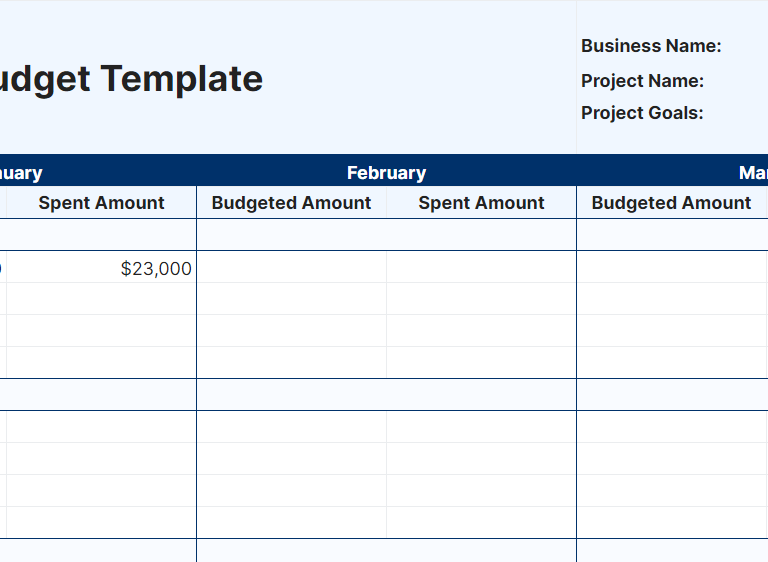
Task: Select February Spent Amount cell in $23,000 row
Action: point(481,268)
